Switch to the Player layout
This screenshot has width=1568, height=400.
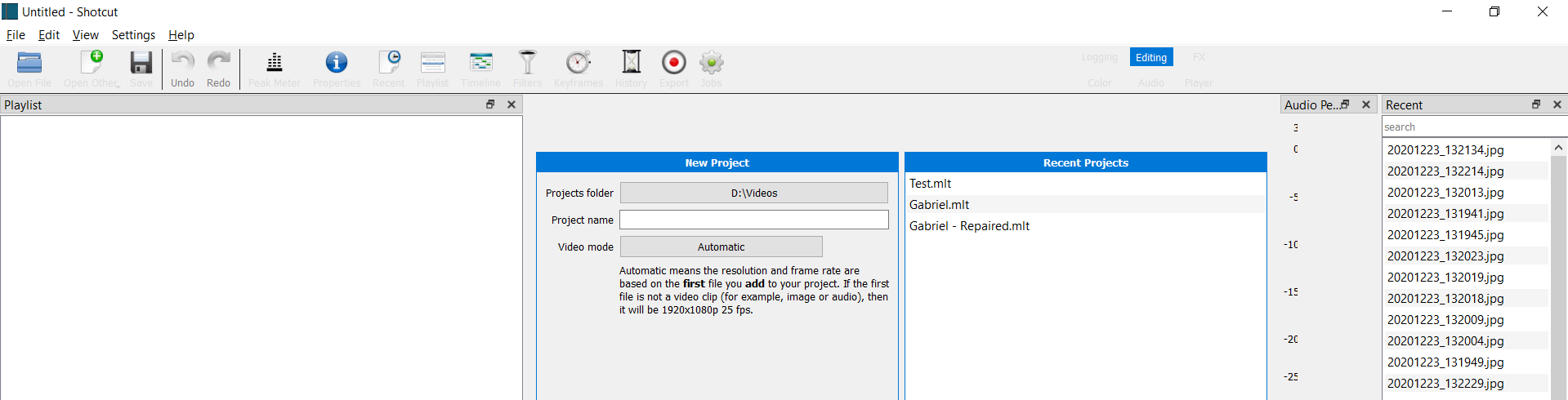coord(1199,83)
